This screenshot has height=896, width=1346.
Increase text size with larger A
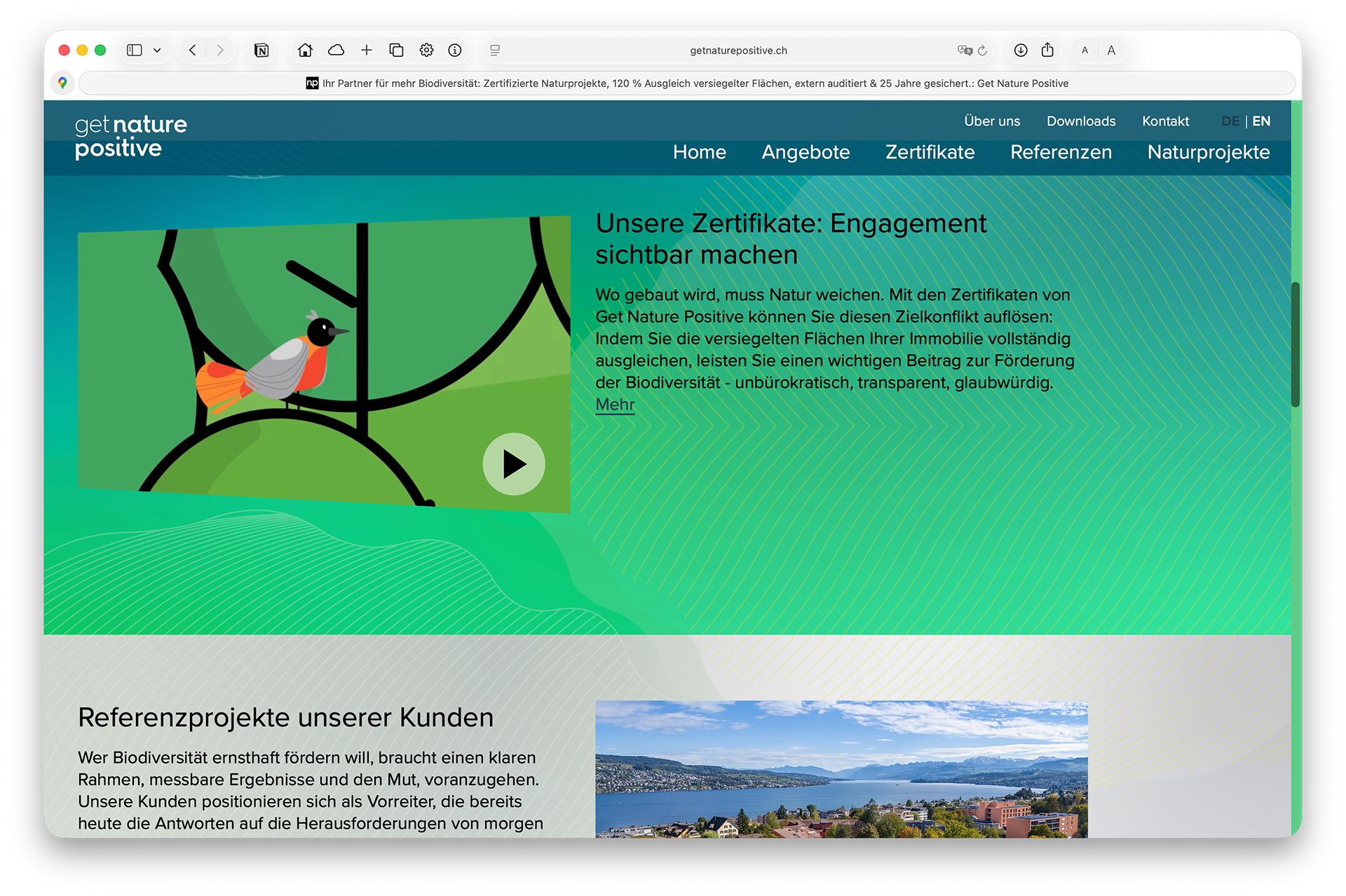point(1111,50)
